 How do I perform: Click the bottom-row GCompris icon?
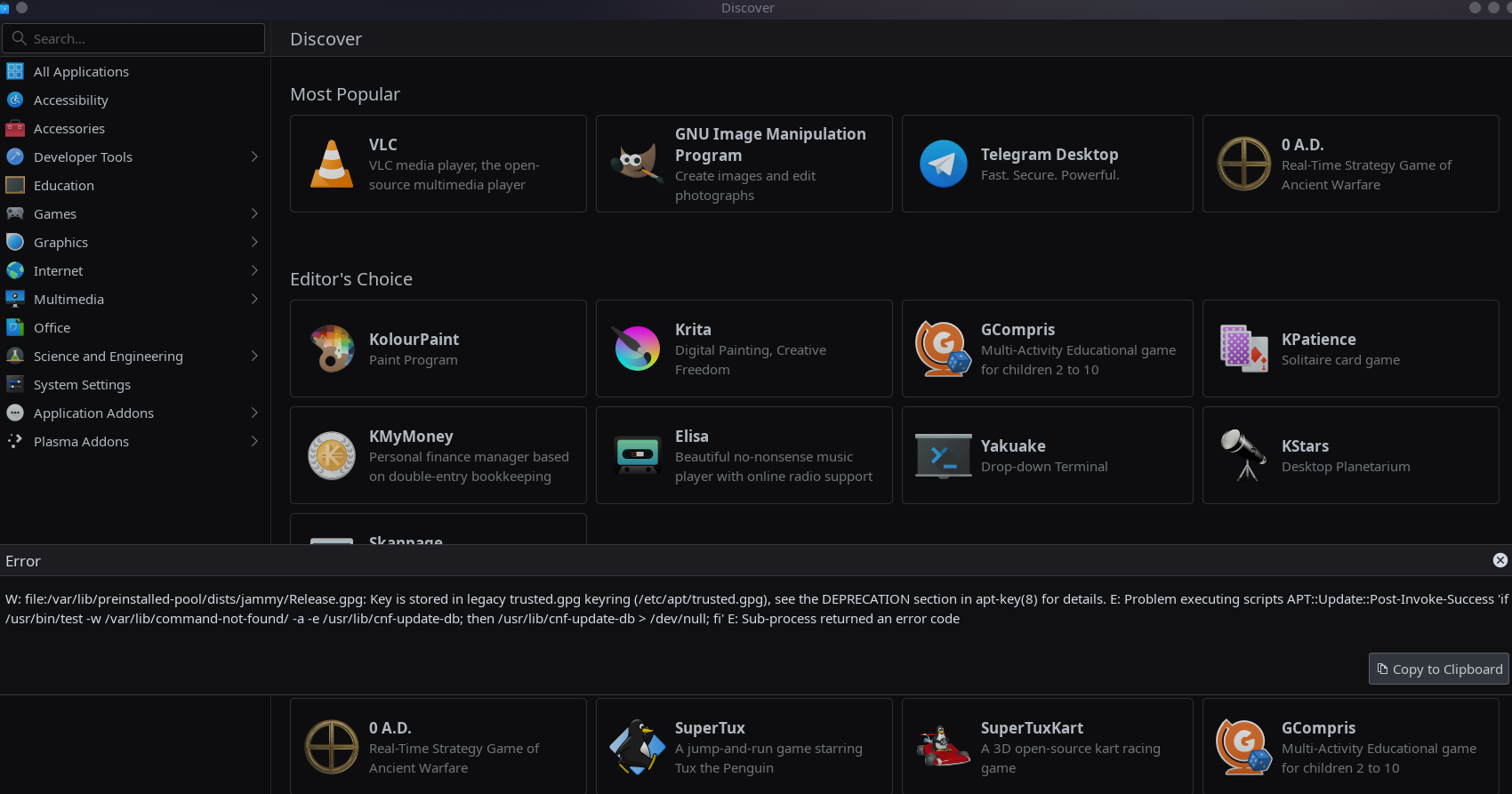click(1244, 747)
